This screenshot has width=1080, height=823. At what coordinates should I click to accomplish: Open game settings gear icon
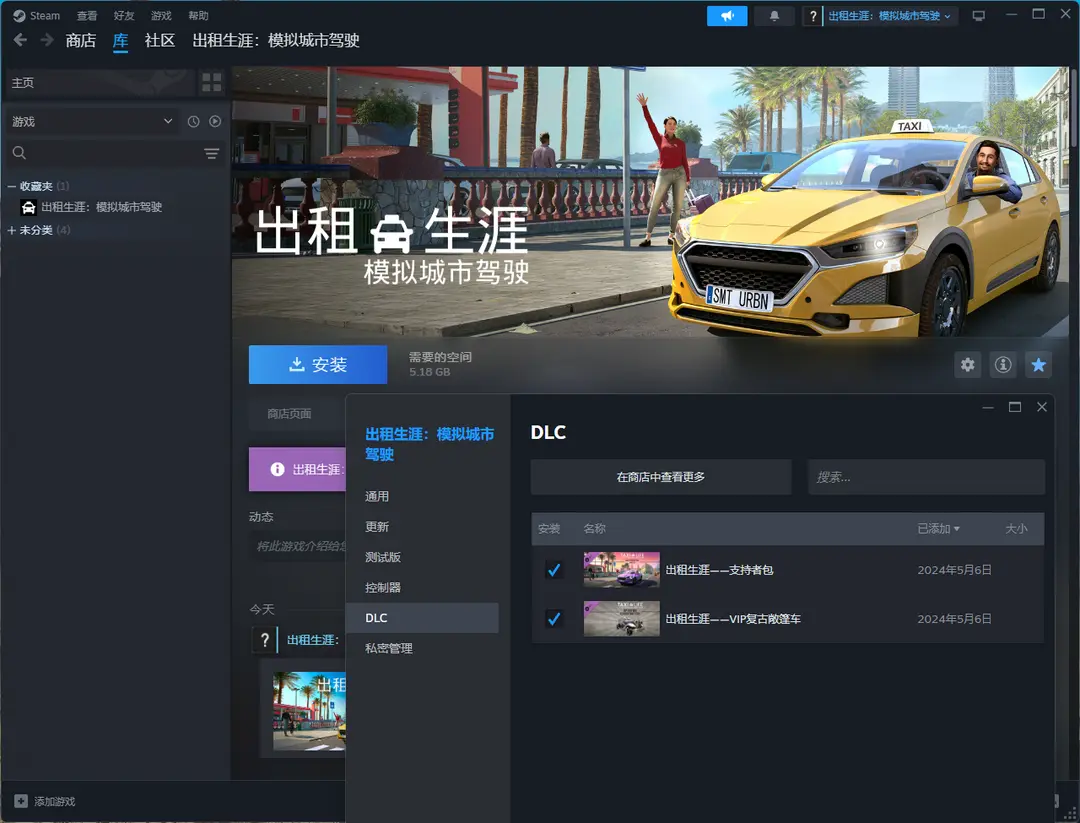click(x=968, y=364)
